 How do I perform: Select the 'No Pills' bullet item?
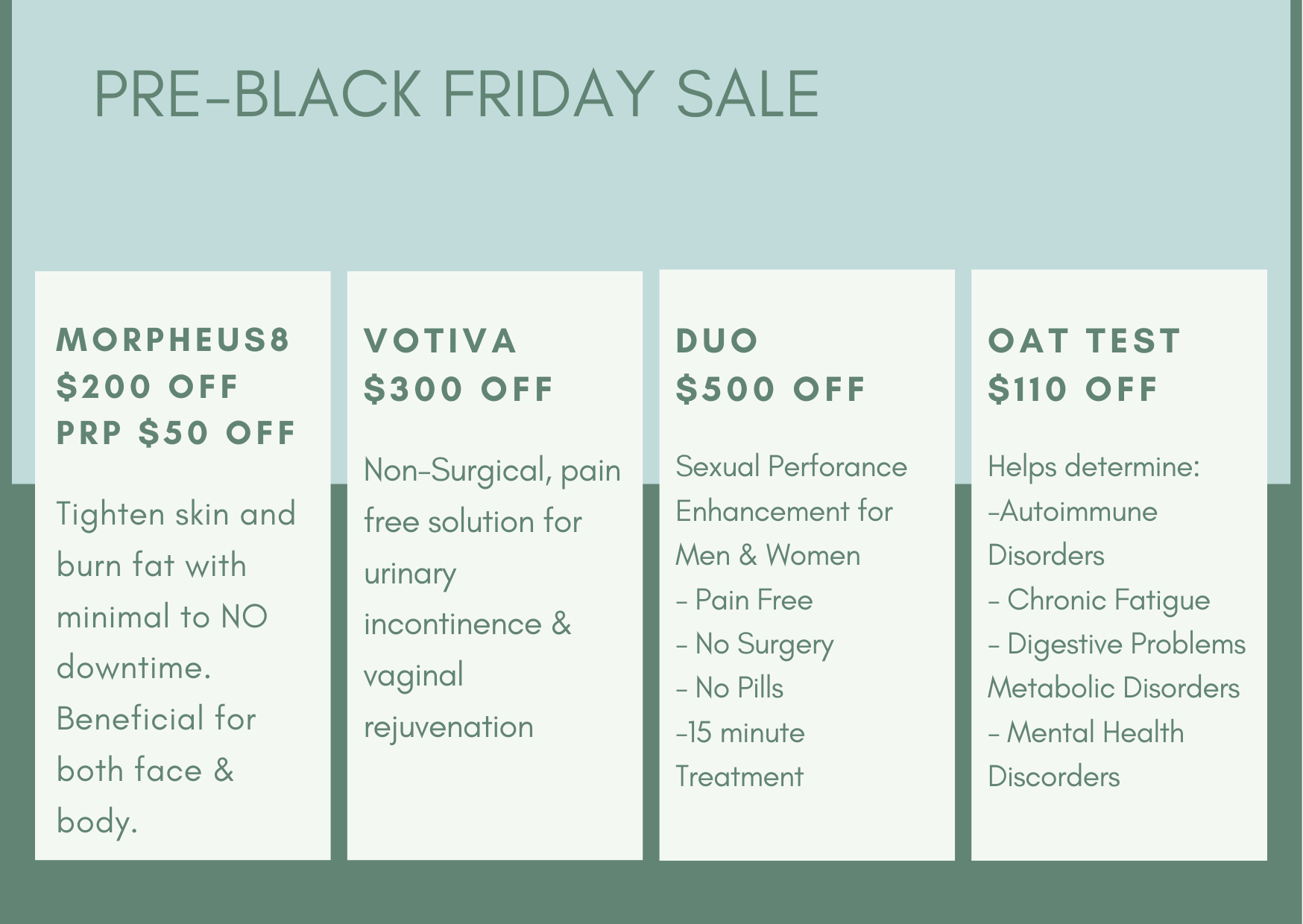pyautogui.click(x=729, y=688)
